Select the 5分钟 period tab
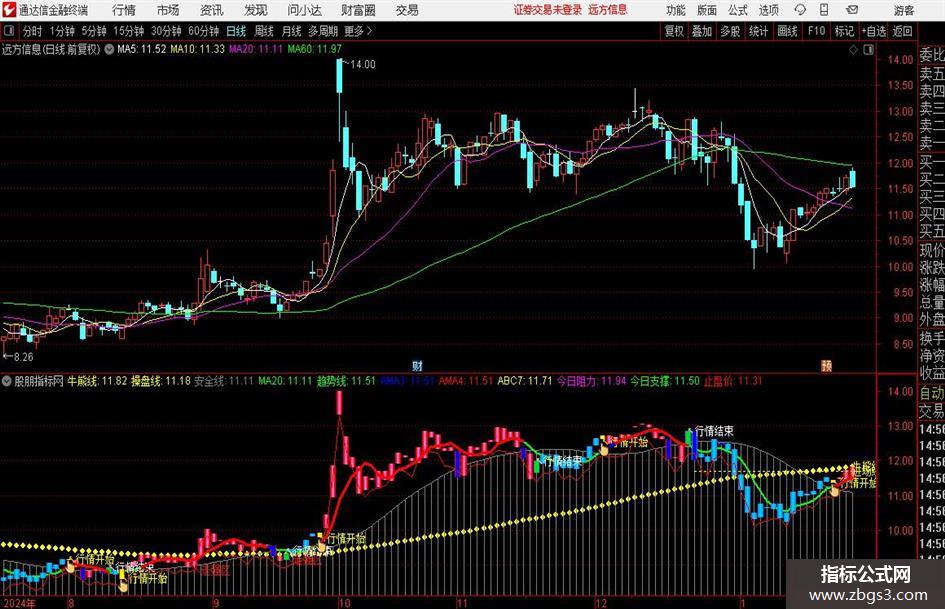The height and width of the screenshot is (609, 945). [94, 31]
